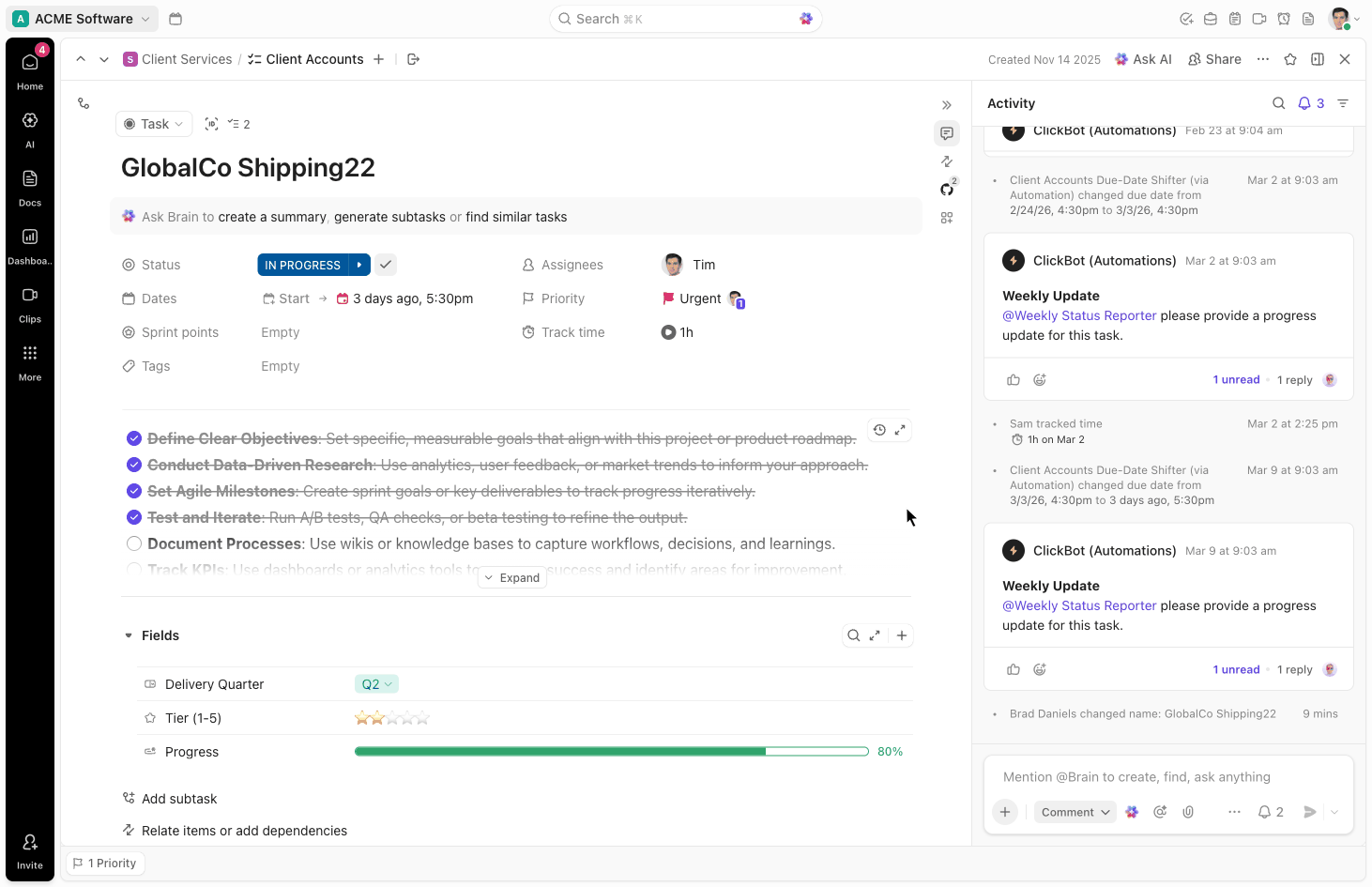
Task: Check off the Document Processes checklist item
Action: [134, 543]
